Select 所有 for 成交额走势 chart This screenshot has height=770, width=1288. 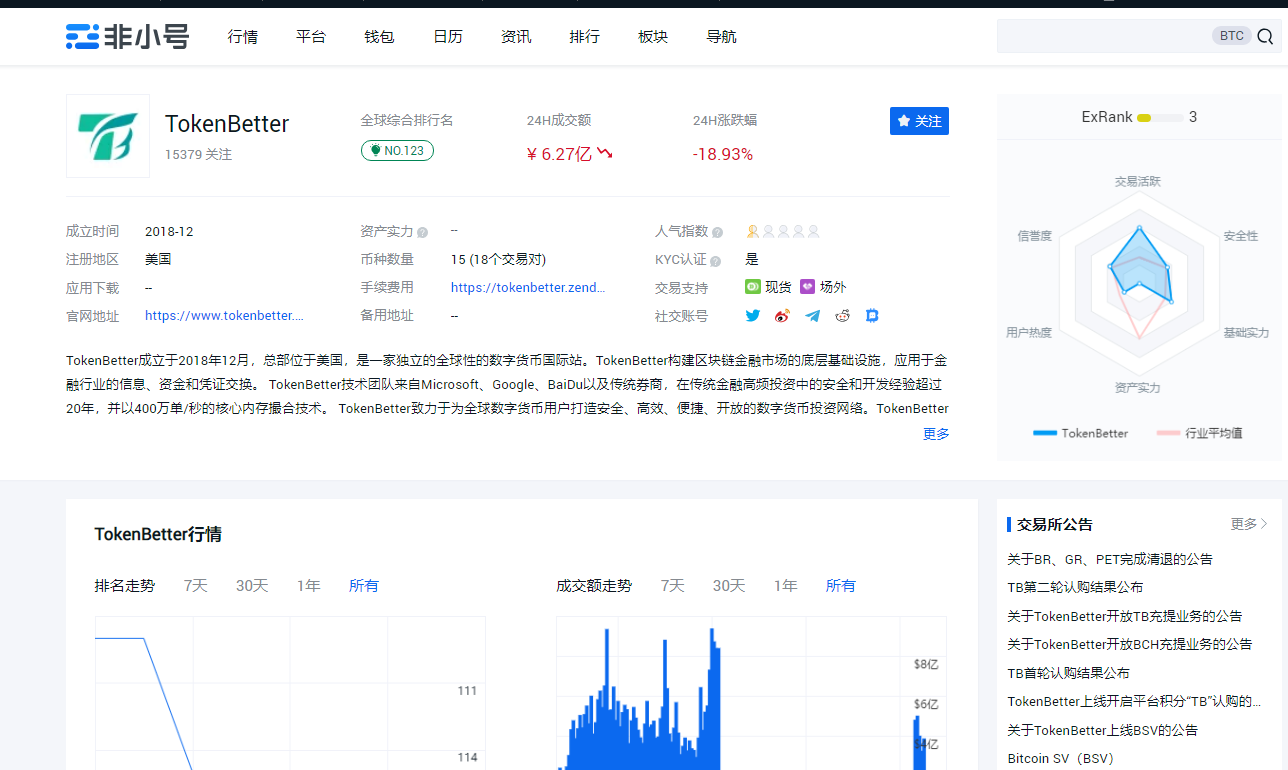(841, 586)
